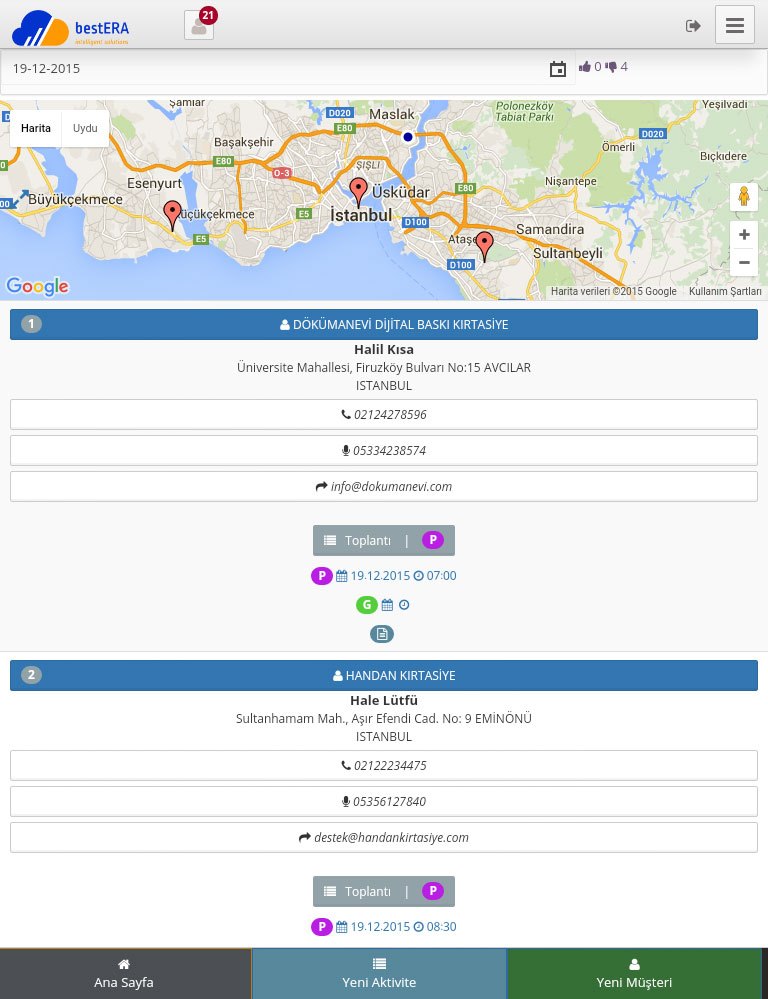
Task: Click the thumbs up count icon
Action: click(584, 66)
